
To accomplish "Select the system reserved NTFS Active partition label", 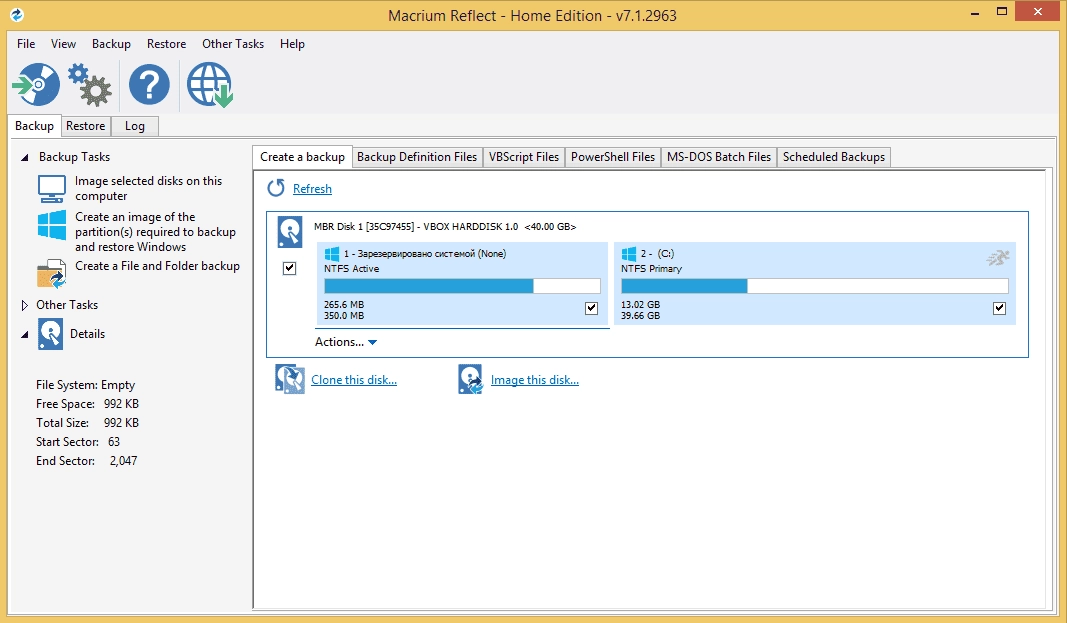I will (x=352, y=269).
